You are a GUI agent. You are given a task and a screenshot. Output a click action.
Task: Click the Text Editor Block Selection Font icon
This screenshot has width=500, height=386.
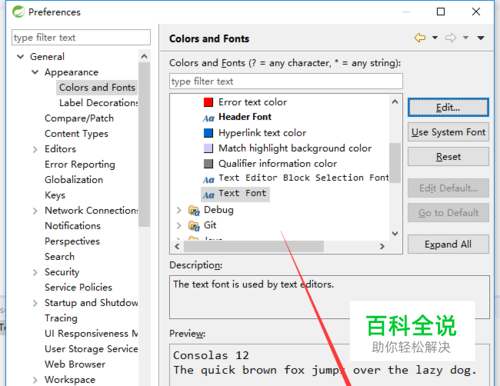(209, 180)
